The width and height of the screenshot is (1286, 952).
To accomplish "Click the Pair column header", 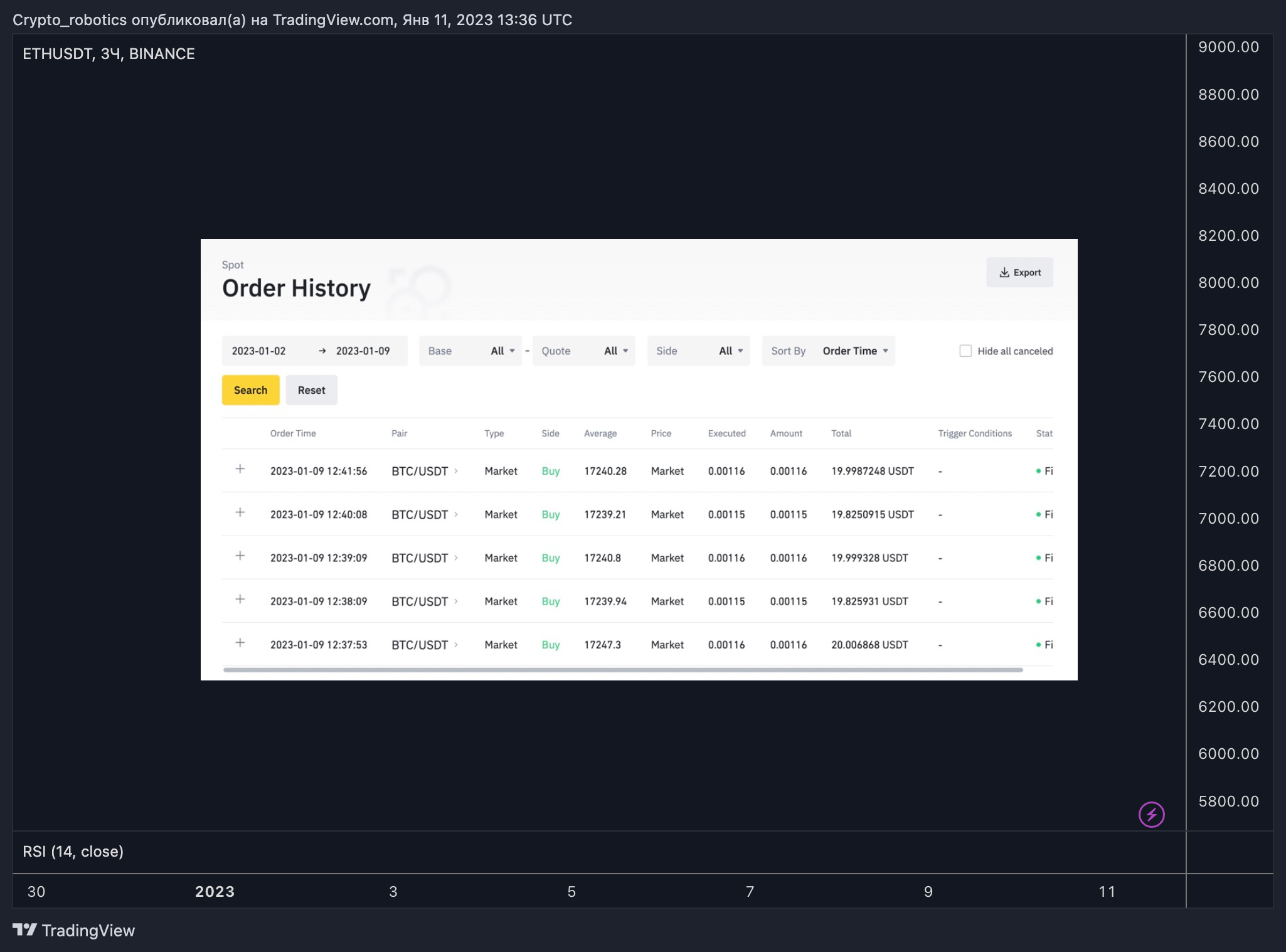I will (x=399, y=433).
